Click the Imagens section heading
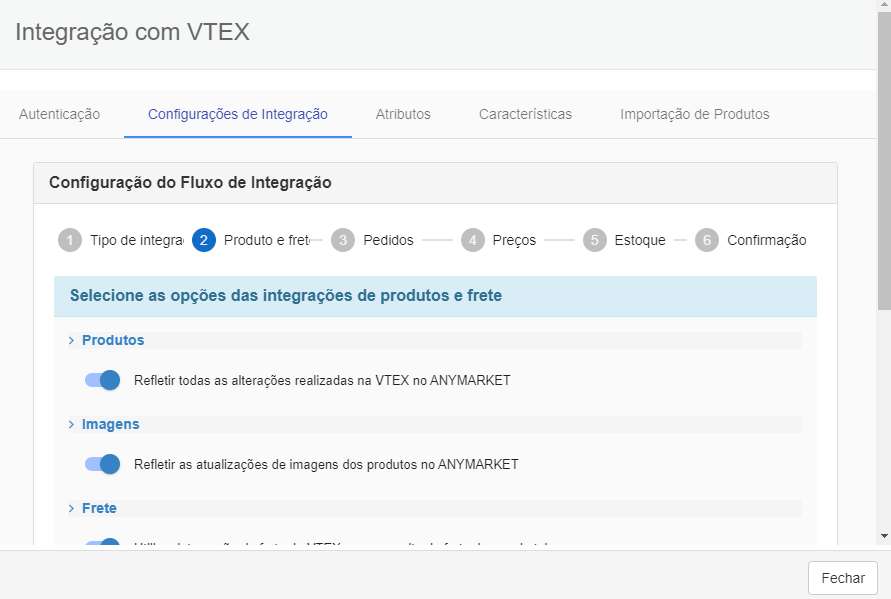Viewport: 891px width, 599px height. click(111, 425)
